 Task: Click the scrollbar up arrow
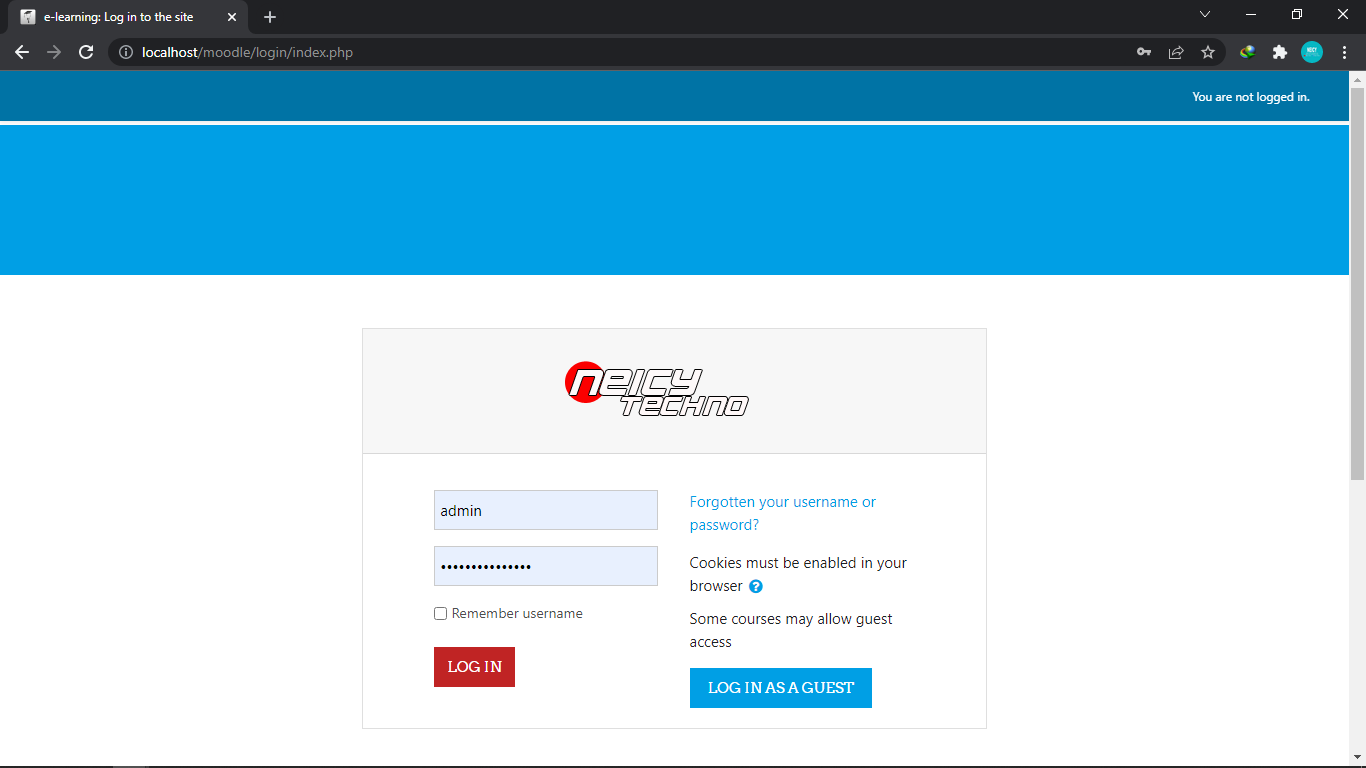pos(1357,79)
